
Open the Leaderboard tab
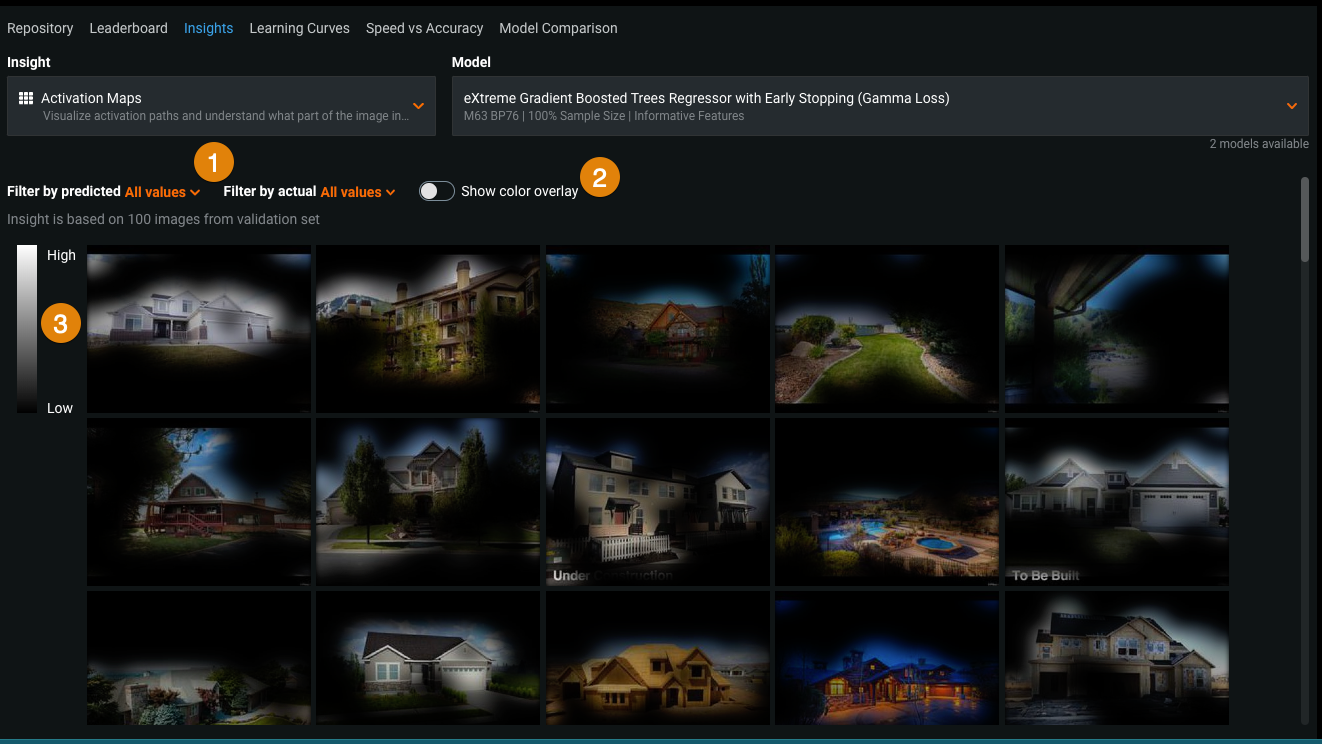point(128,28)
